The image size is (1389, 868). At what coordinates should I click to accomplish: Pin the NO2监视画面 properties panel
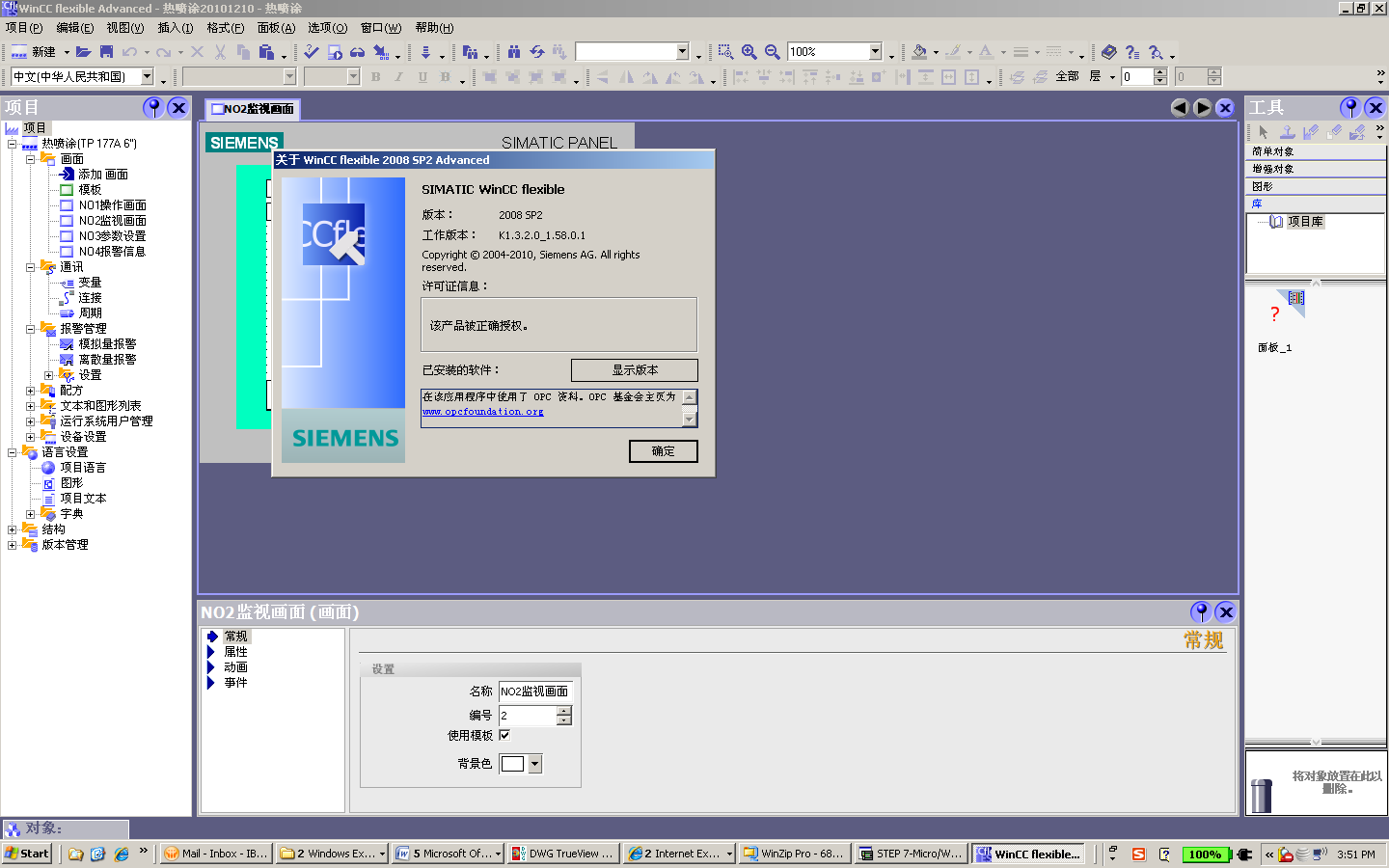(1201, 611)
